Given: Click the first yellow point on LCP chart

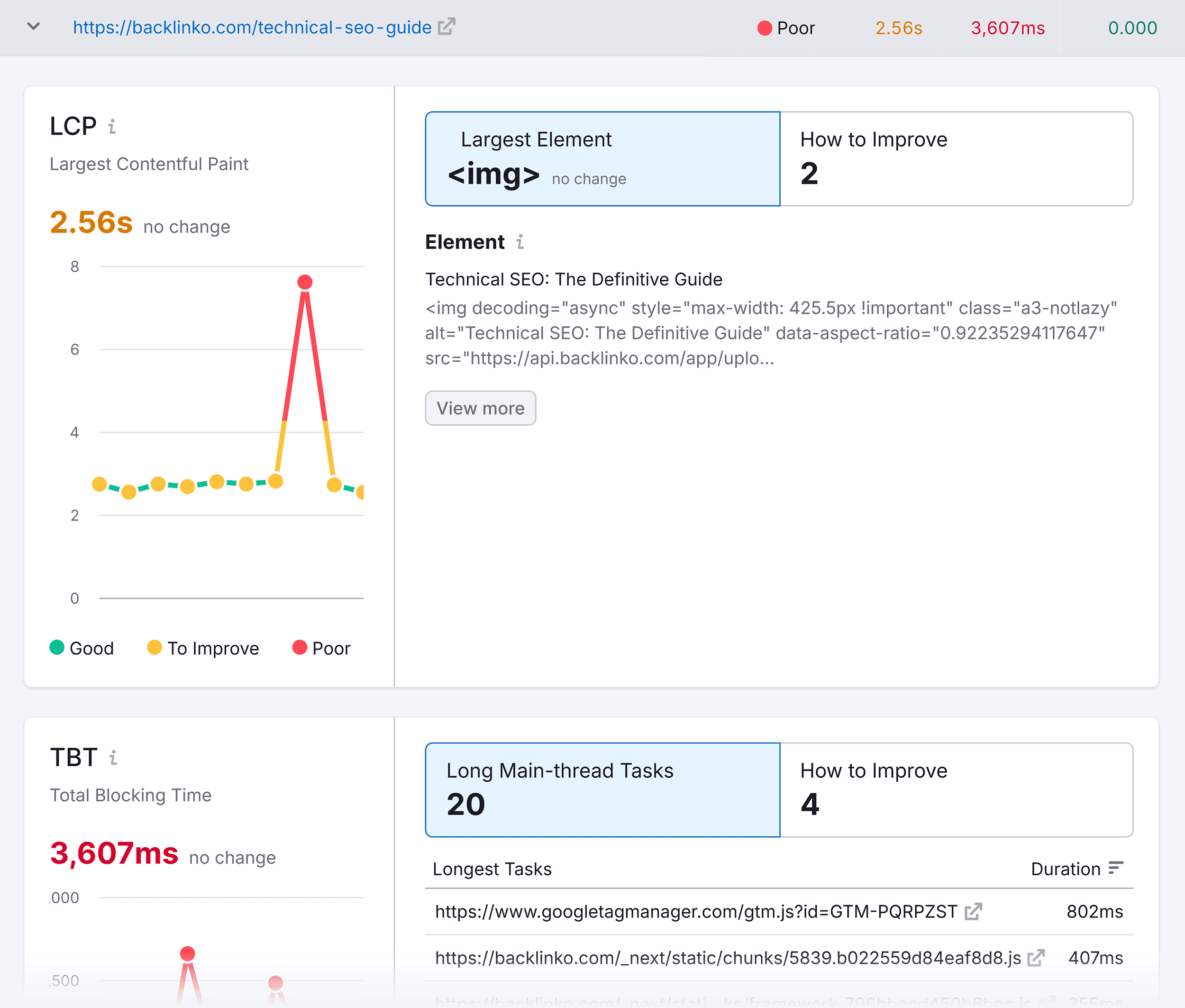Looking at the screenshot, I should (x=100, y=484).
